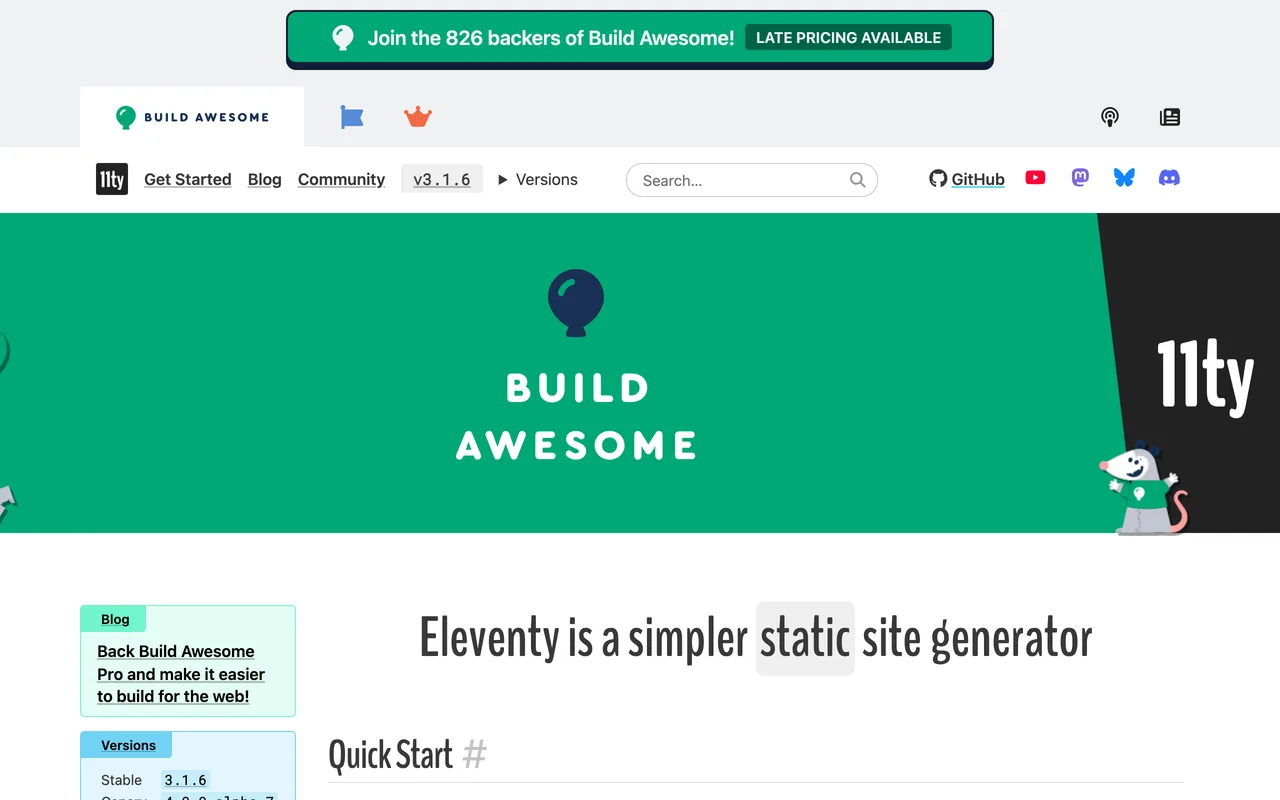
Task: Go to Get Started page
Action: [x=188, y=180]
